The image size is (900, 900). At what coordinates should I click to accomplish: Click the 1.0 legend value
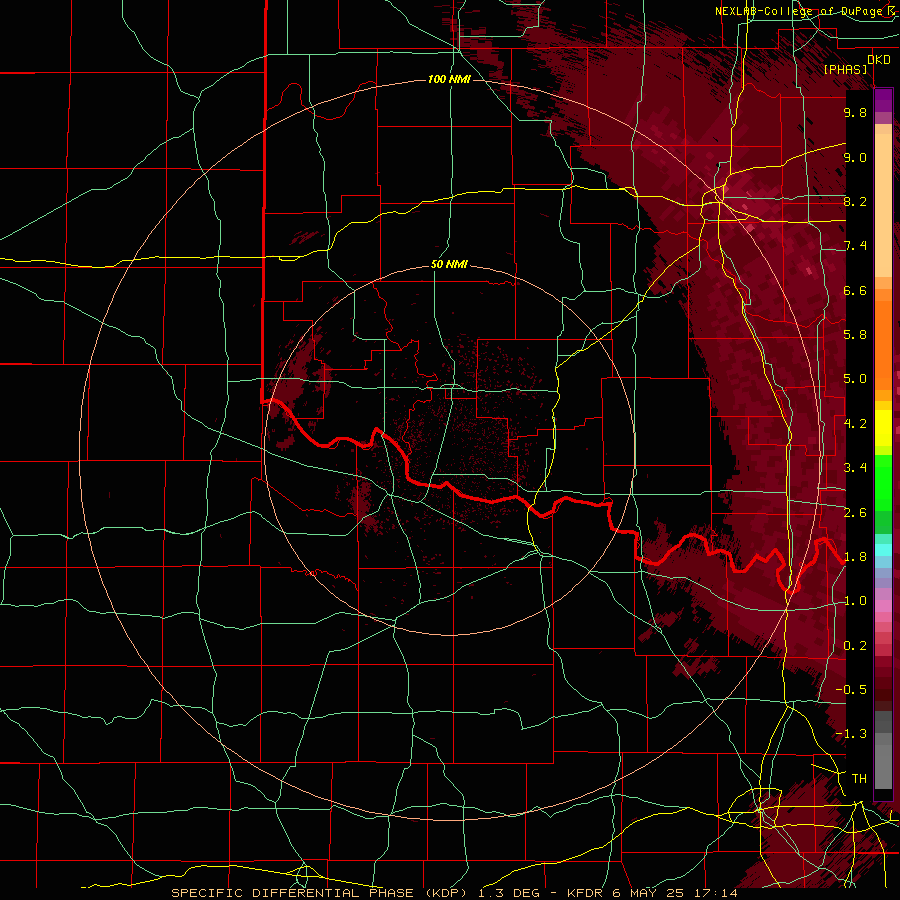(855, 601)
